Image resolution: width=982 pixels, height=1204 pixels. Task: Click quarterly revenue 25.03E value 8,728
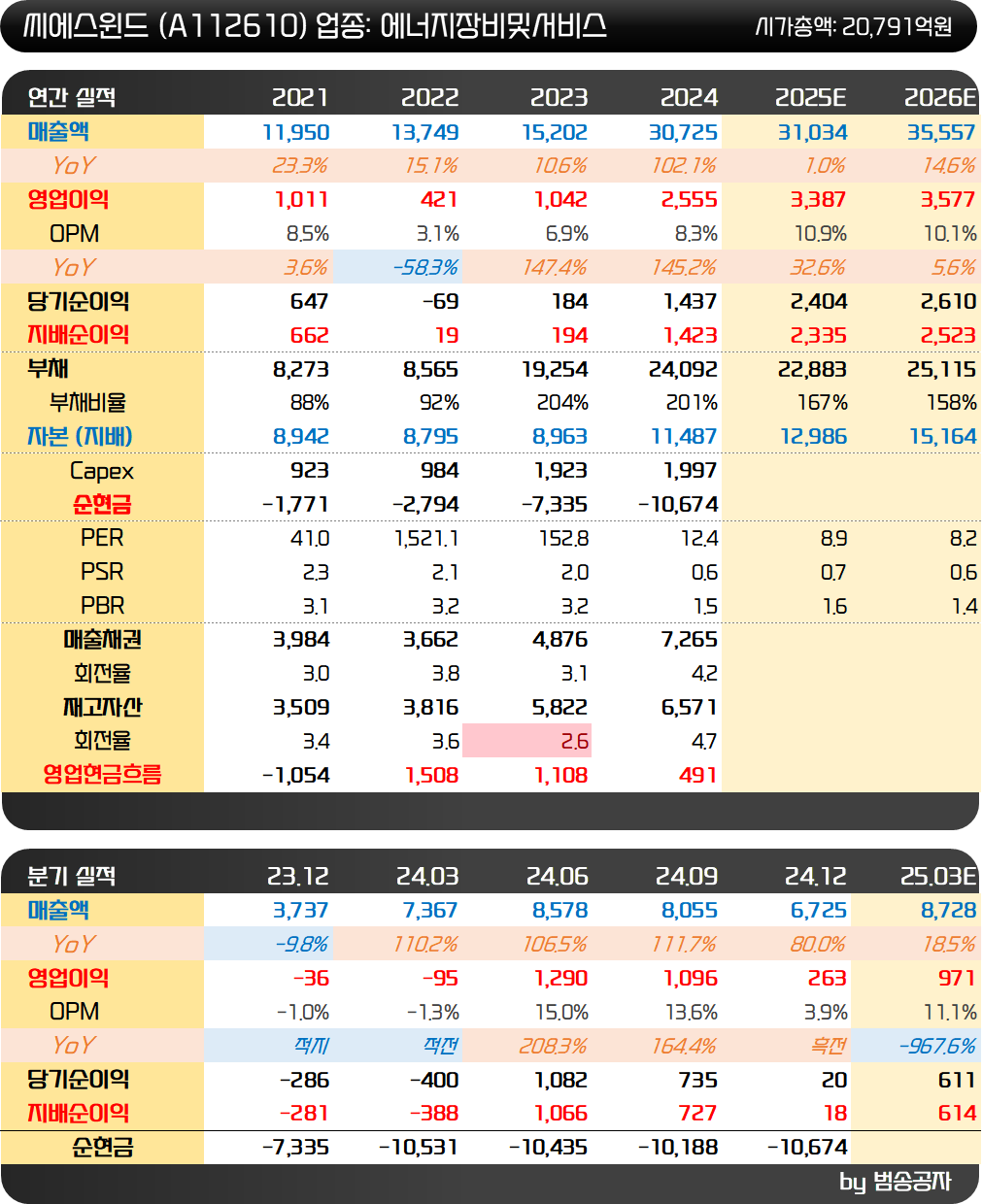(x=948, y=910)
